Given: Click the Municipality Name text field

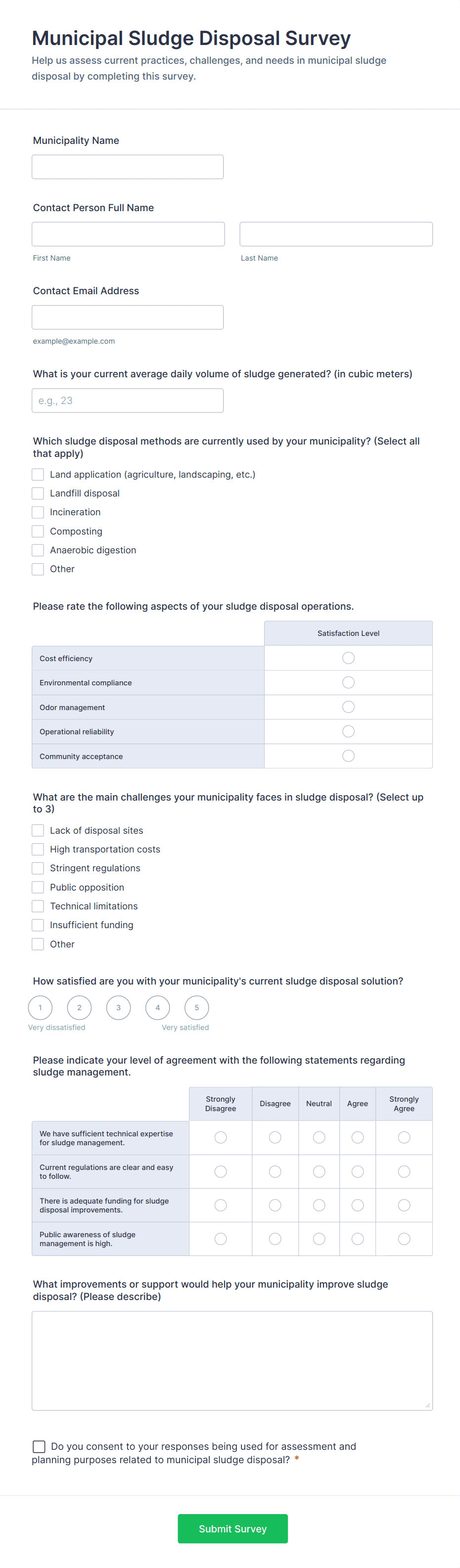Looking at the screenshot, I should click(x=127, y=167).
